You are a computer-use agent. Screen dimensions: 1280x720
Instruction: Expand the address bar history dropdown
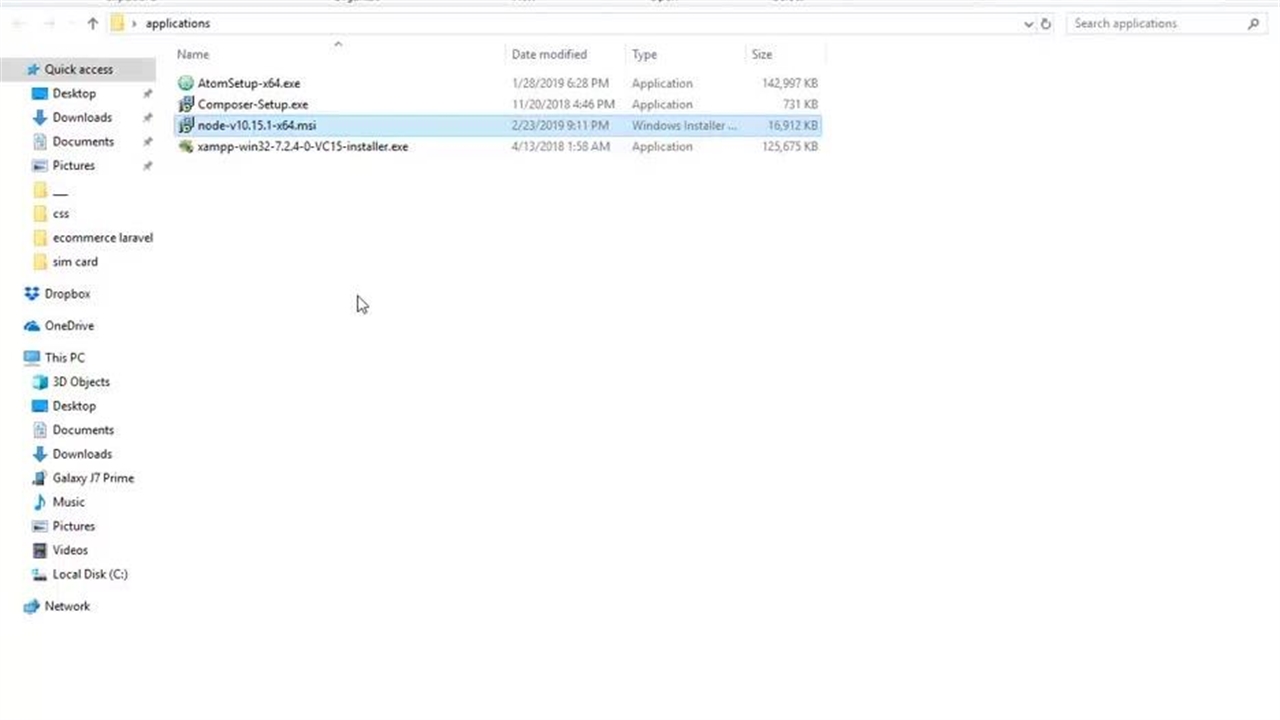1029,24
